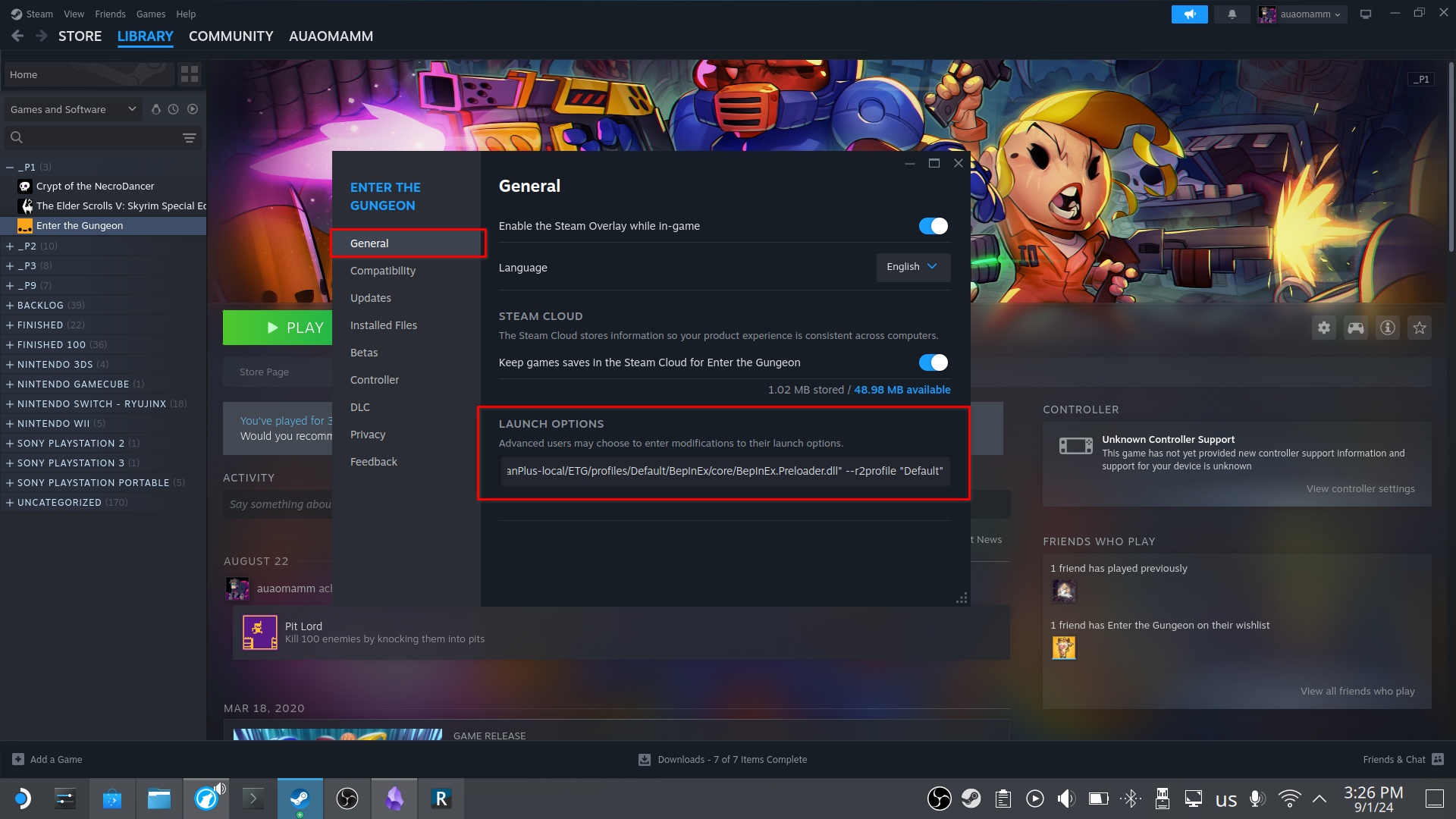Toggle Steam Overlay while in-game

click(x=934, y=226)
